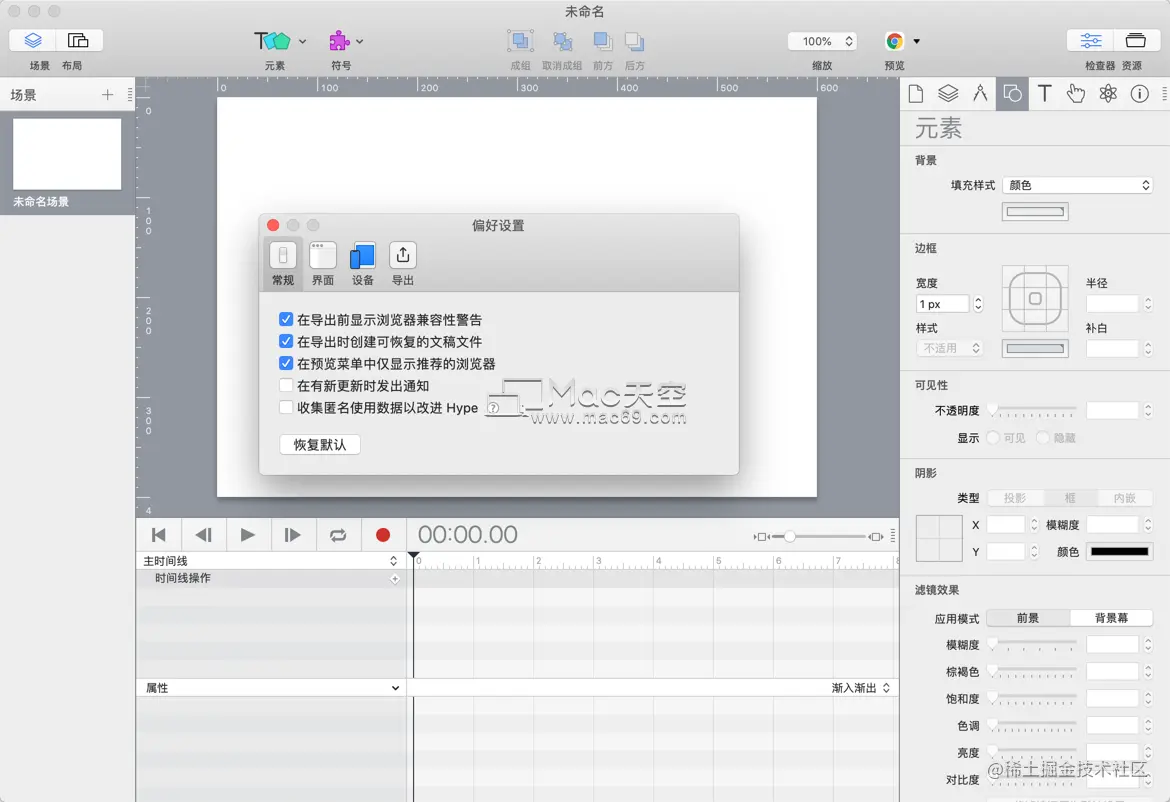Open the border 样式 不适用 dropdown
This screenshot has width=1170, height=802.
(949, 348)
